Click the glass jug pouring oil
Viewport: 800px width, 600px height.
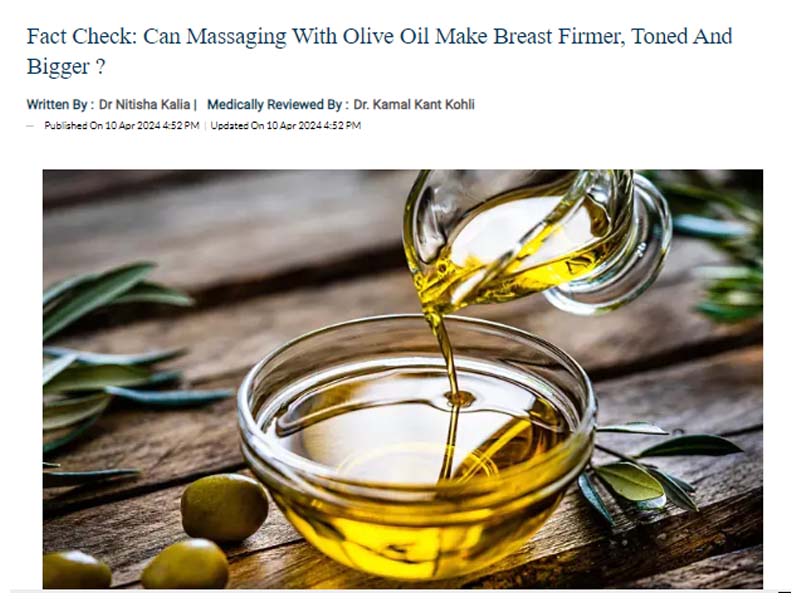(x=536, y=240)
